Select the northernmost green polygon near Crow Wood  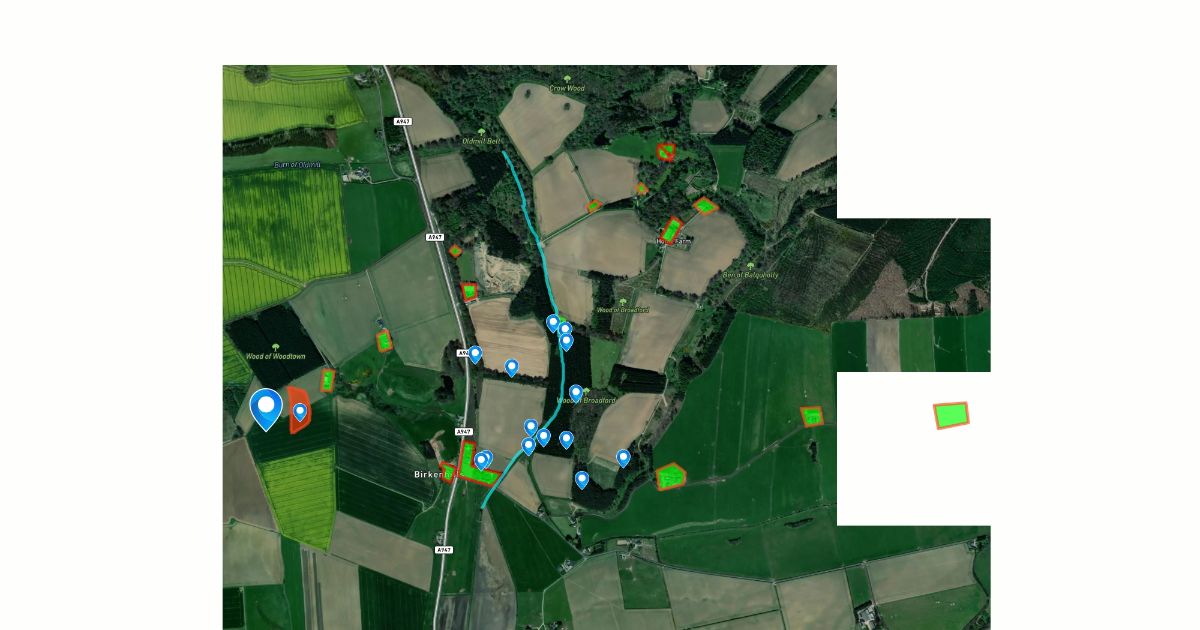click(x=665, y=151)
